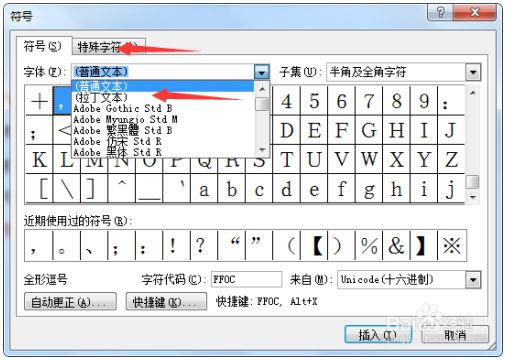Select the semicolon cell in symbol grid
Image resolution: width=506 pixels, height=360 pixels.
(x=39, y=130)
